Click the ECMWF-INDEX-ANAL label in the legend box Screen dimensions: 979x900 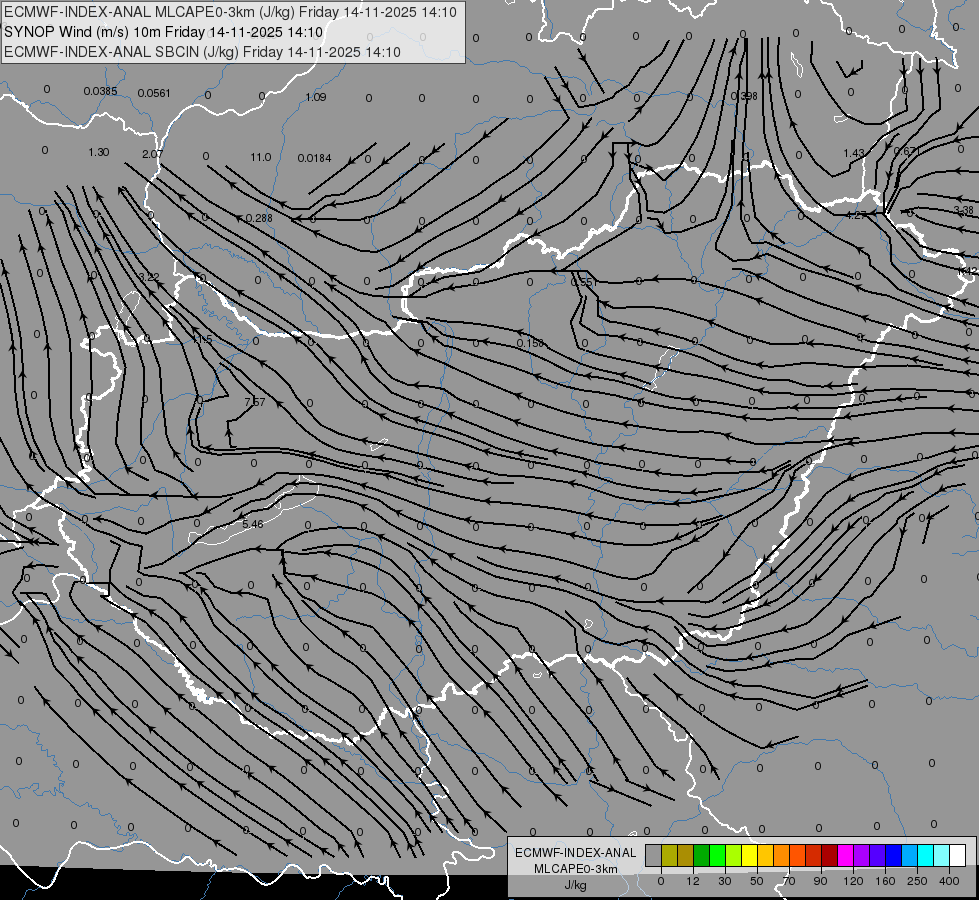[x=576, y=853]
